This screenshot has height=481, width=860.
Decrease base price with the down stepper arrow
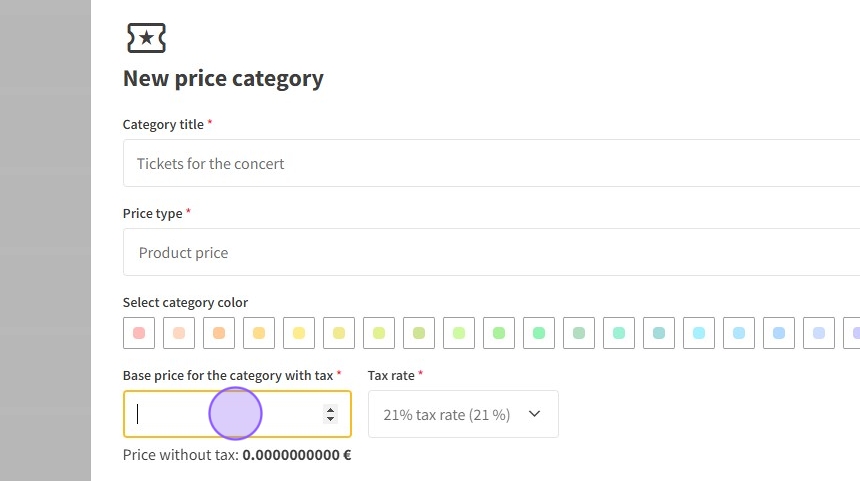[x=331, y=419]
